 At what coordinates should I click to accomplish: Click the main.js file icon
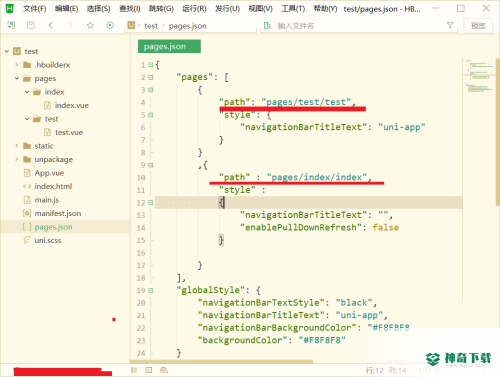(27, 200)
